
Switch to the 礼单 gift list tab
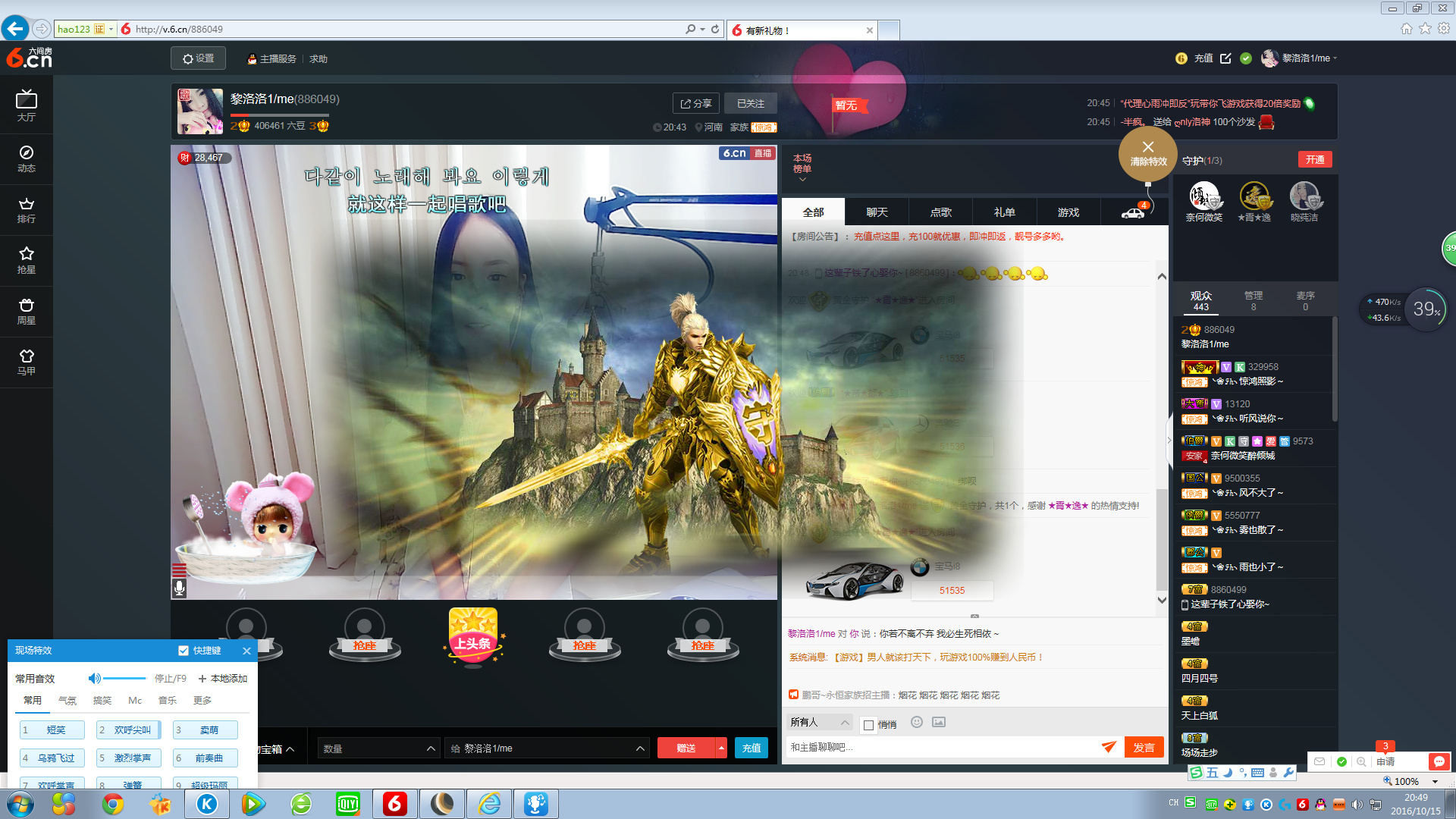pyautogui.click(x=1005, y=212)
